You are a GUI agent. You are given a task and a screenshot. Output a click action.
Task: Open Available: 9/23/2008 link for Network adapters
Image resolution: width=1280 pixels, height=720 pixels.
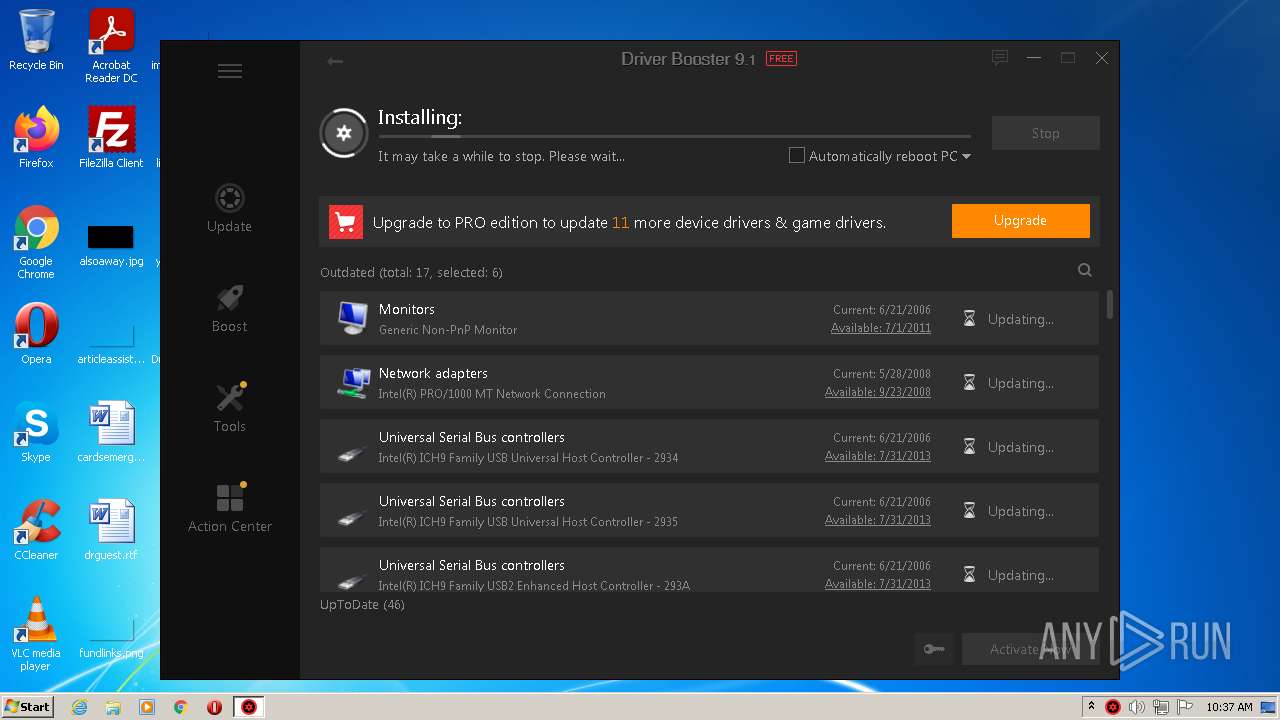coord(877,392)
